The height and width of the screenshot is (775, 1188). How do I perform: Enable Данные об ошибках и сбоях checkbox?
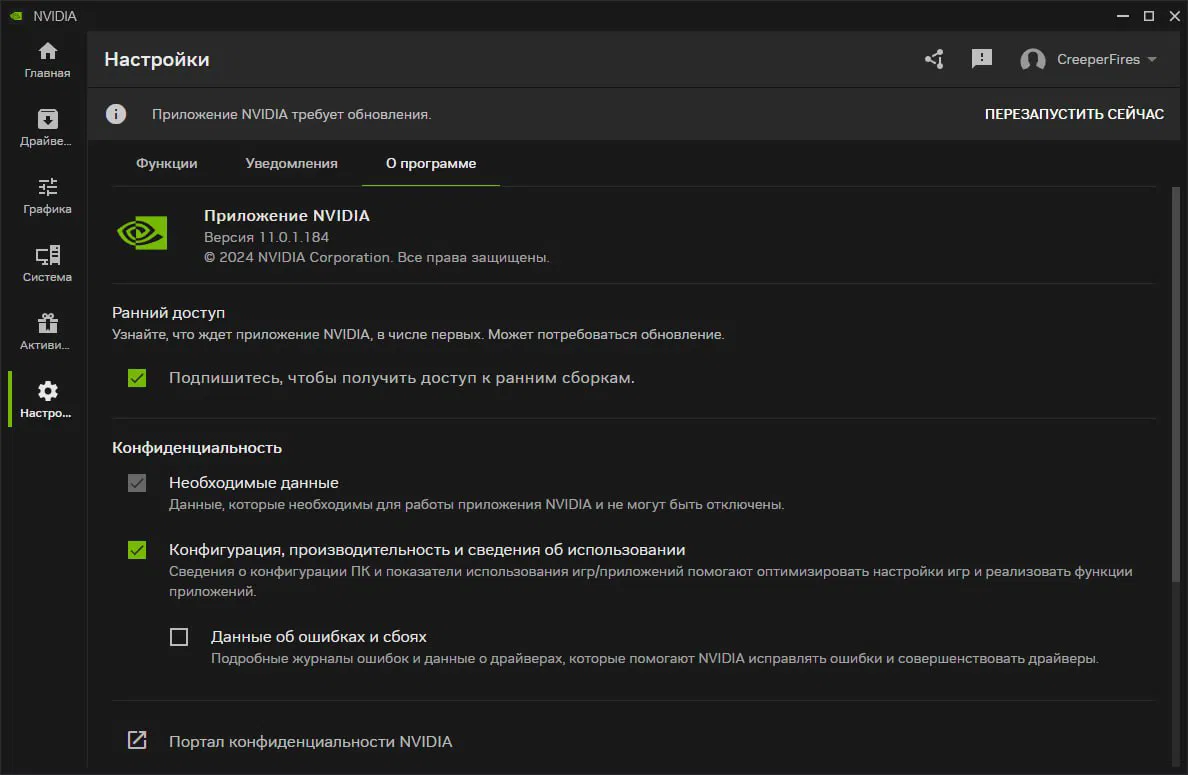click(179, 637)
